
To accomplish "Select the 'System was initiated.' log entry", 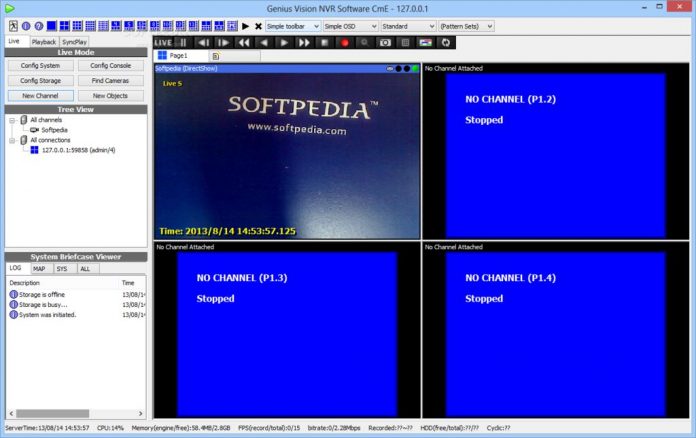I will 76,315.
